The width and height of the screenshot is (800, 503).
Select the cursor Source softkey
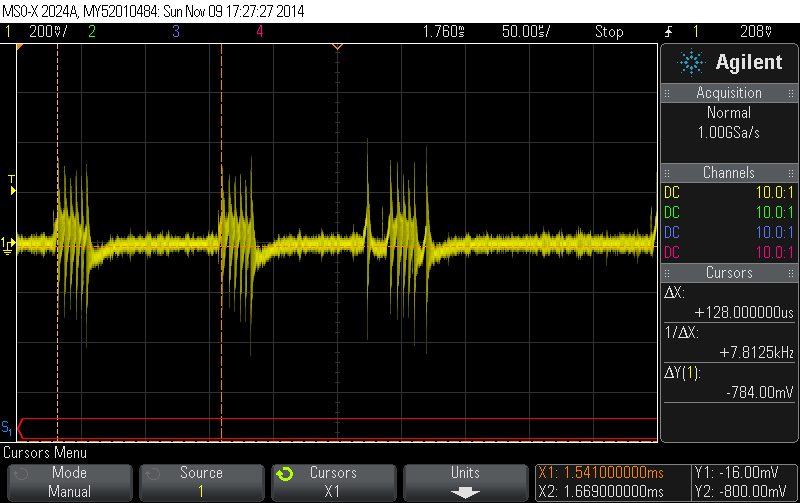(x=202, y=482)
